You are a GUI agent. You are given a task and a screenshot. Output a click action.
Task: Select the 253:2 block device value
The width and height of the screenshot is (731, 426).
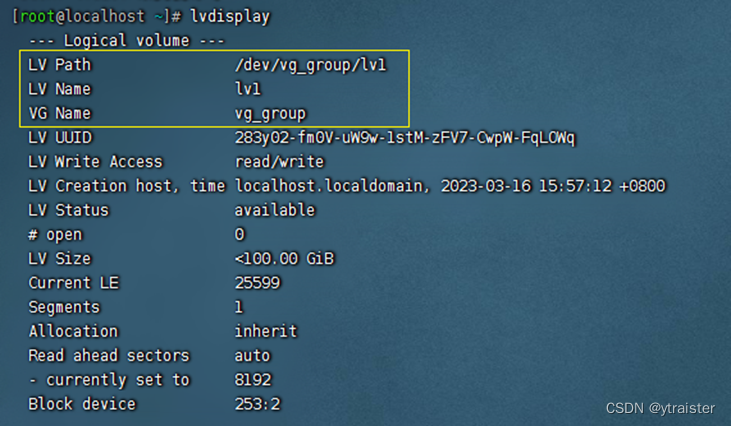click(257, 404)
